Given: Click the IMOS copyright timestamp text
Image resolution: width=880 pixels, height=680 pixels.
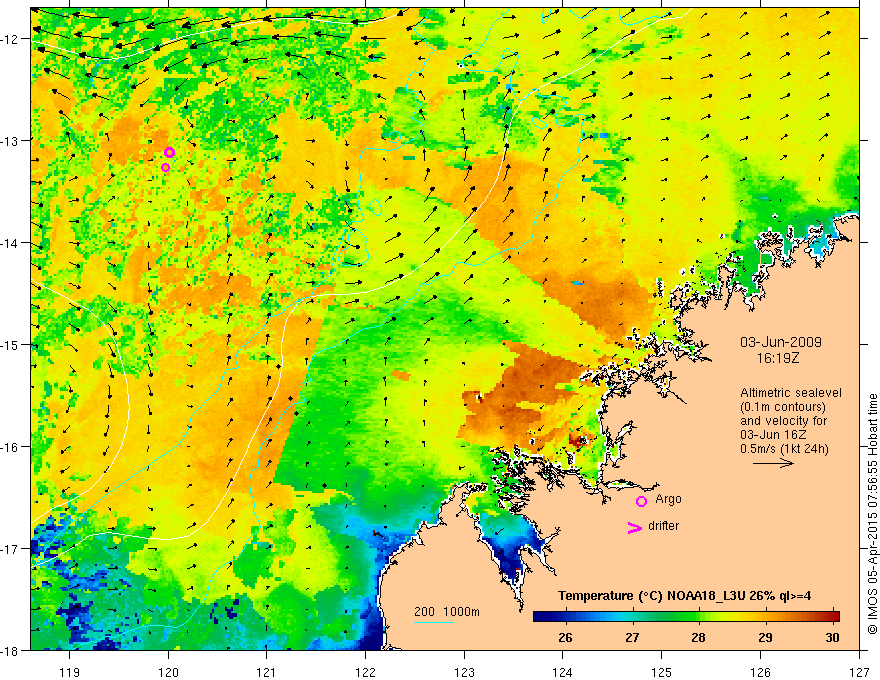Looking at the screenshot, I should [x=872, y=514].
